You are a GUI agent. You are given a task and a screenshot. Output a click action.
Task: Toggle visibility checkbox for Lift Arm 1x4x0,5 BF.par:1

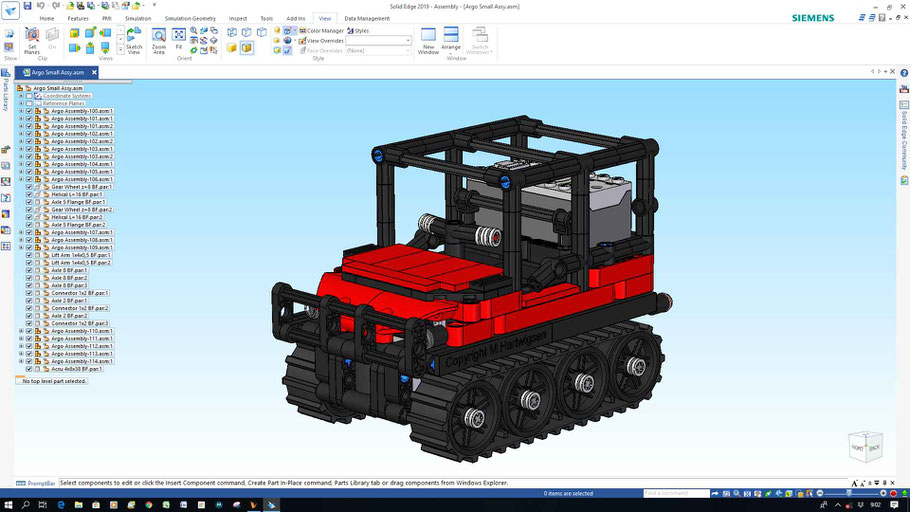coord(29,255)
